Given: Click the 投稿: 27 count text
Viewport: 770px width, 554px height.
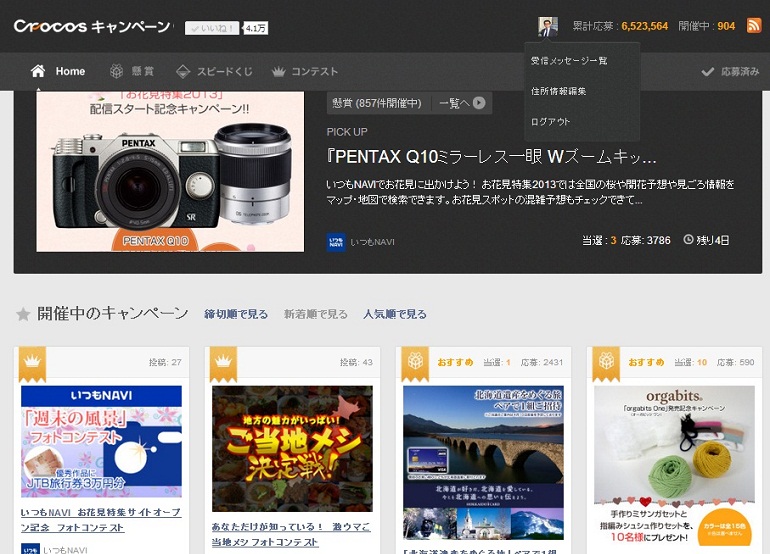Looking at the screenshot, I should (x=165, y=362).
